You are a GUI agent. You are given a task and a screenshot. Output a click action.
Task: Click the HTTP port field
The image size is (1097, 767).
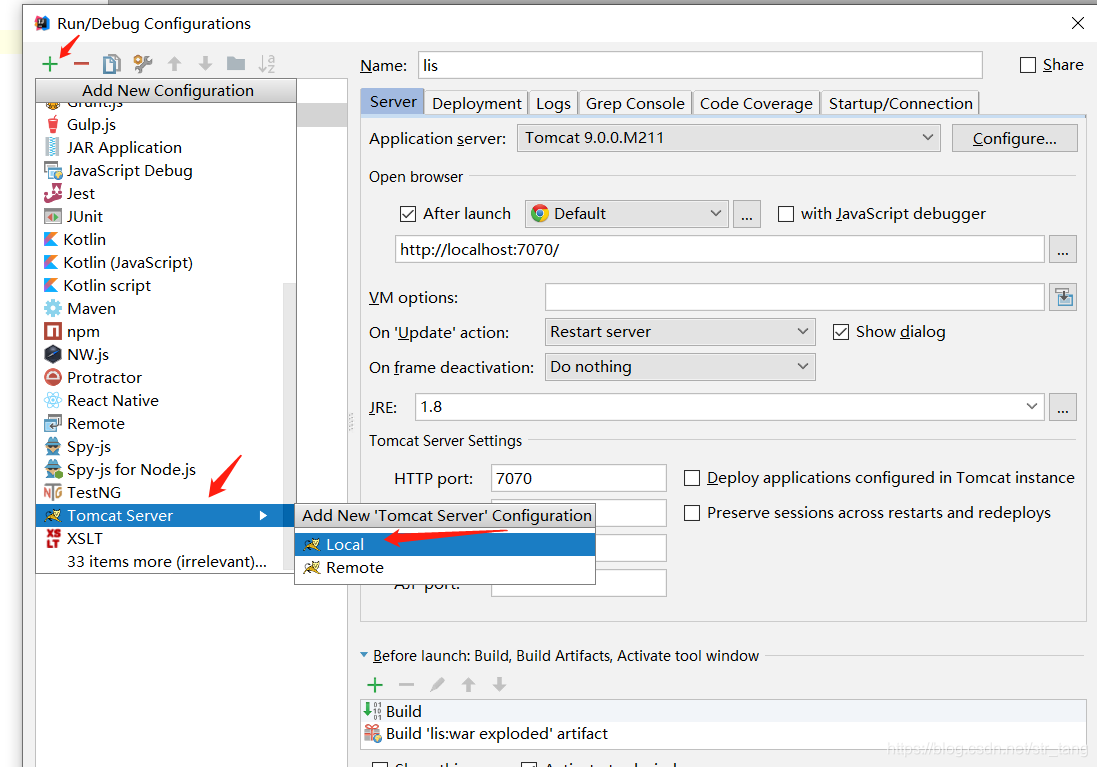[x=579, y=478]
